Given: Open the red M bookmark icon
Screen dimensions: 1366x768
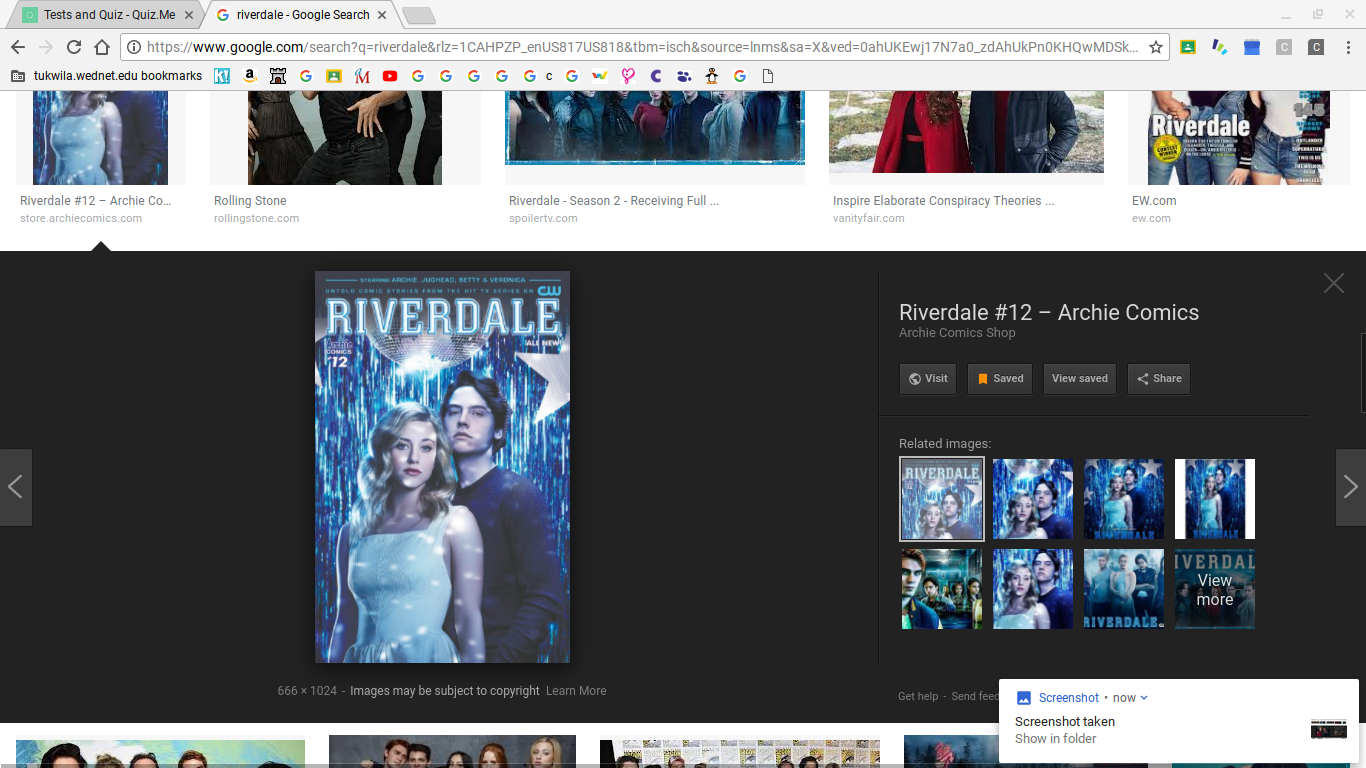Looking at the screenshot, I should point(362,76).
